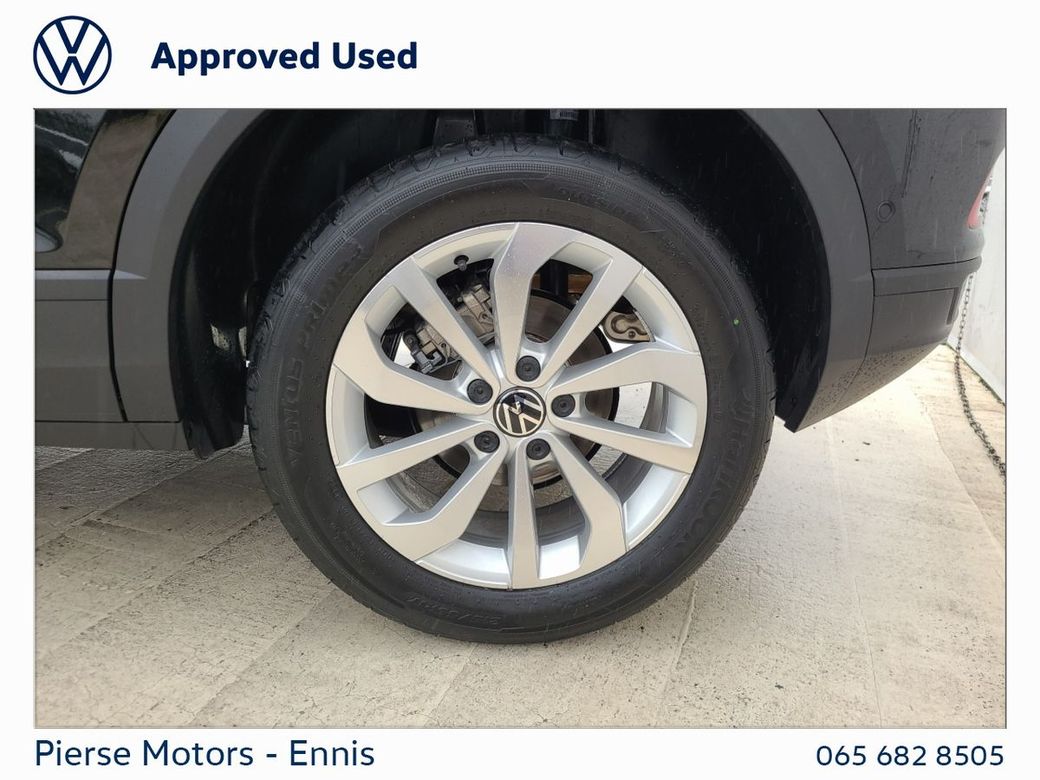
Task: Click the green dot on the tyre sidewall
Action: (736, 322)
